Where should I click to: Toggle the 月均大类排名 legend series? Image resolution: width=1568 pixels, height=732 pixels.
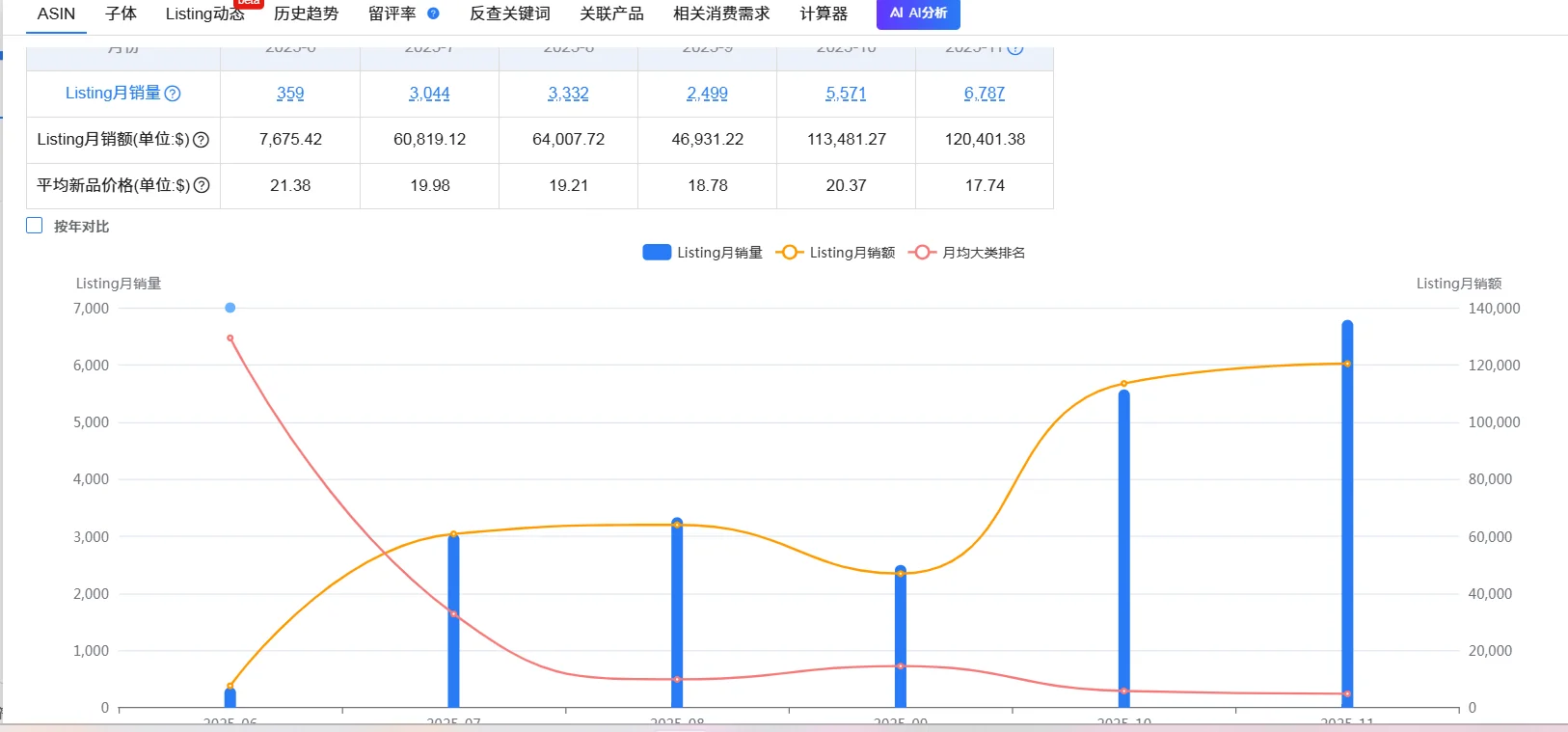(x=967, y=253)
